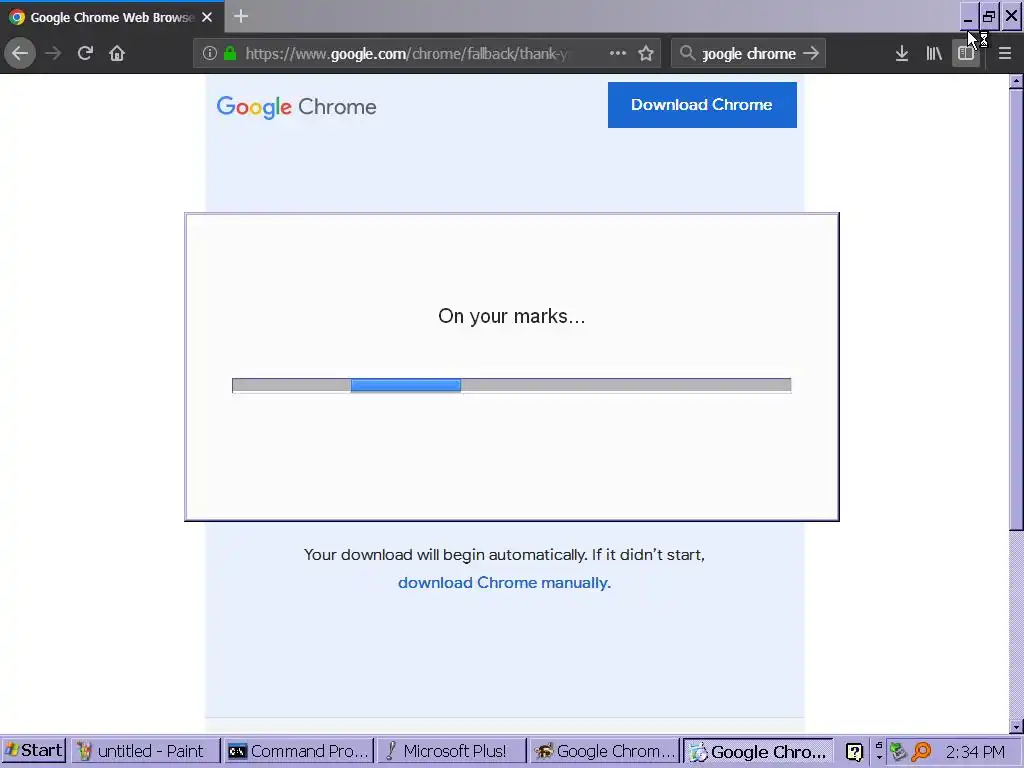Open the Windows Start menu

point(34,750)
